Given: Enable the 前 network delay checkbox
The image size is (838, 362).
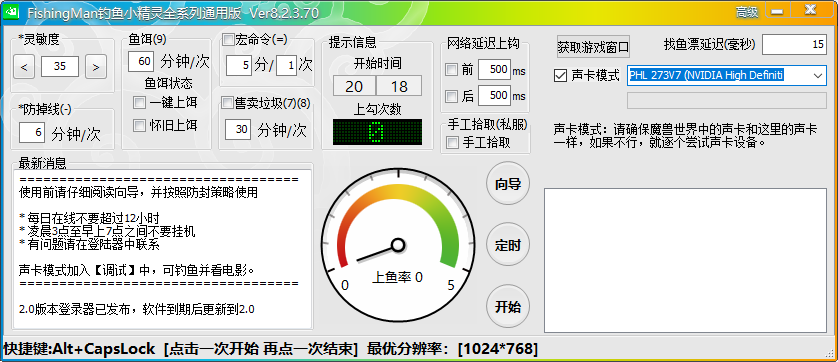Looking at the screenshot, I should point(452,70).
